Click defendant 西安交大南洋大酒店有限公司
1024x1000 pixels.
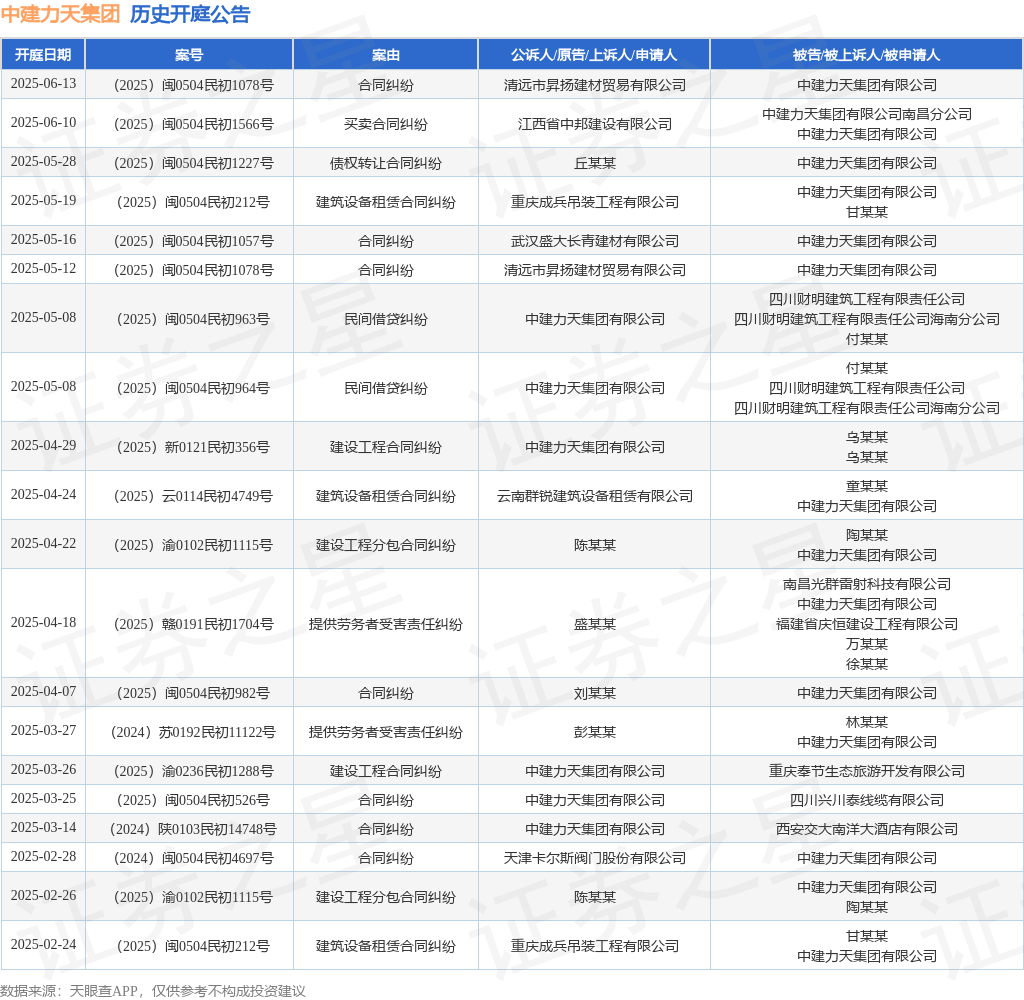pyautogui.click(x=866, y=829)
